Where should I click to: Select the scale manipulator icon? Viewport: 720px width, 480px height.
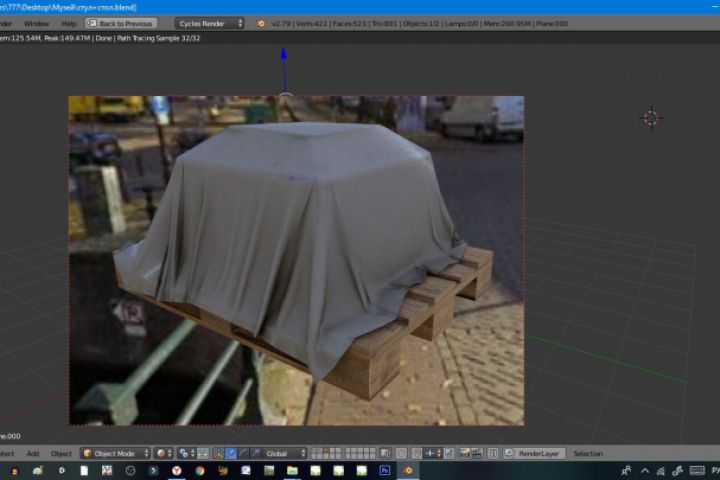tap(256, 453)
